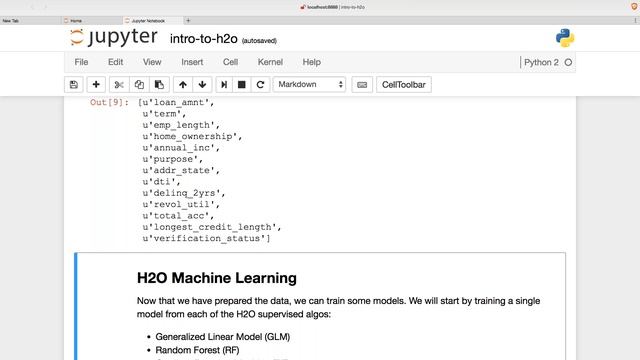Image resolution: width=640 pixels, height=360 pixels.
Task: Move selected cell up arrow
Action: click(183, 84)
